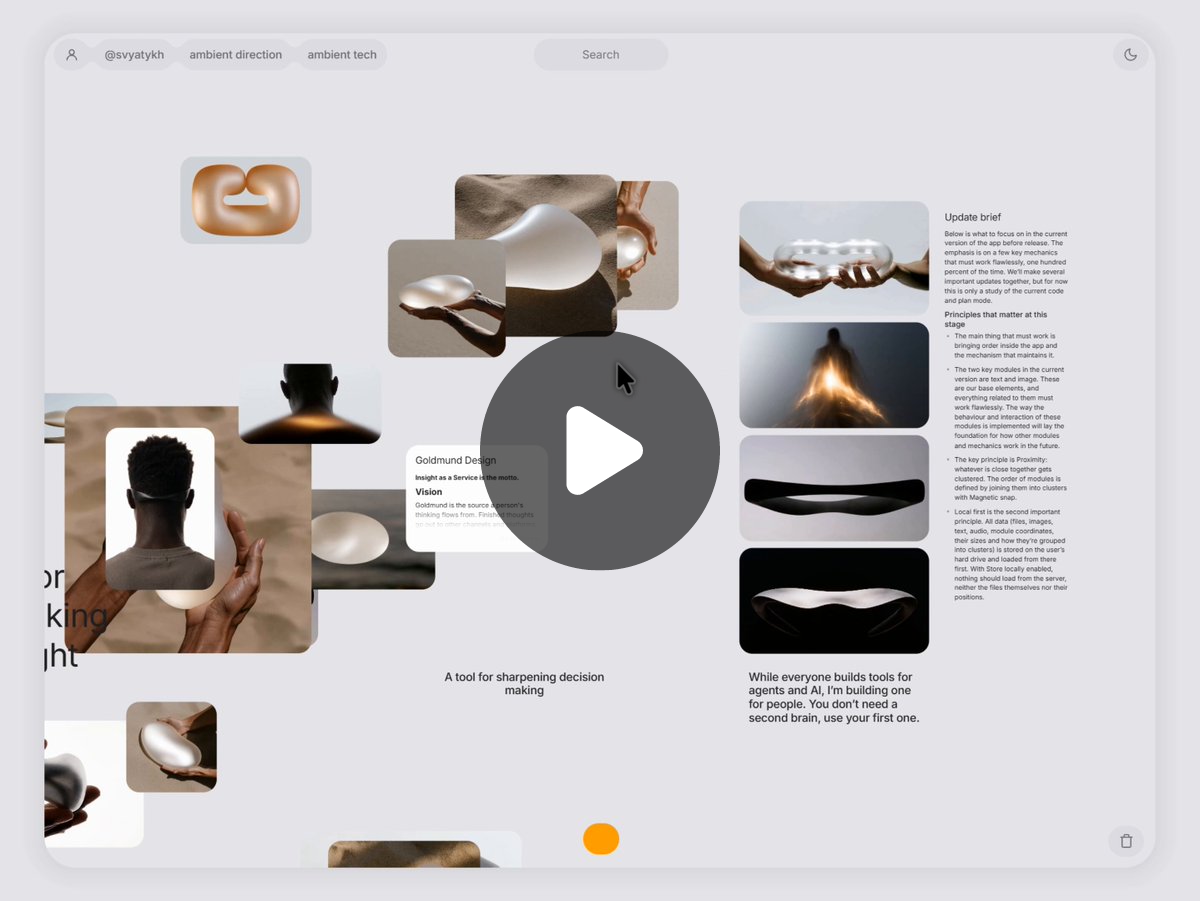Image resolution: width=1200 pixels, height=901 pixels.
Task: Select the copper knot shape thumbnail
Action: (x=246, y=200)
